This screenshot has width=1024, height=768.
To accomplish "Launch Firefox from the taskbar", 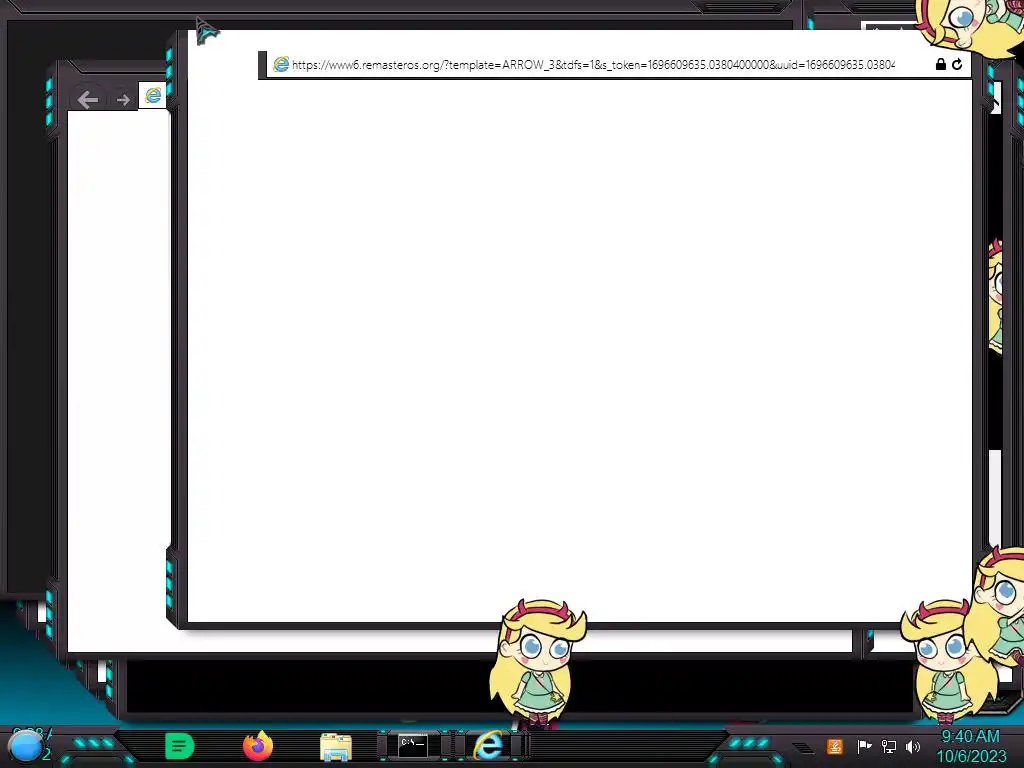I will click(258, 746).
